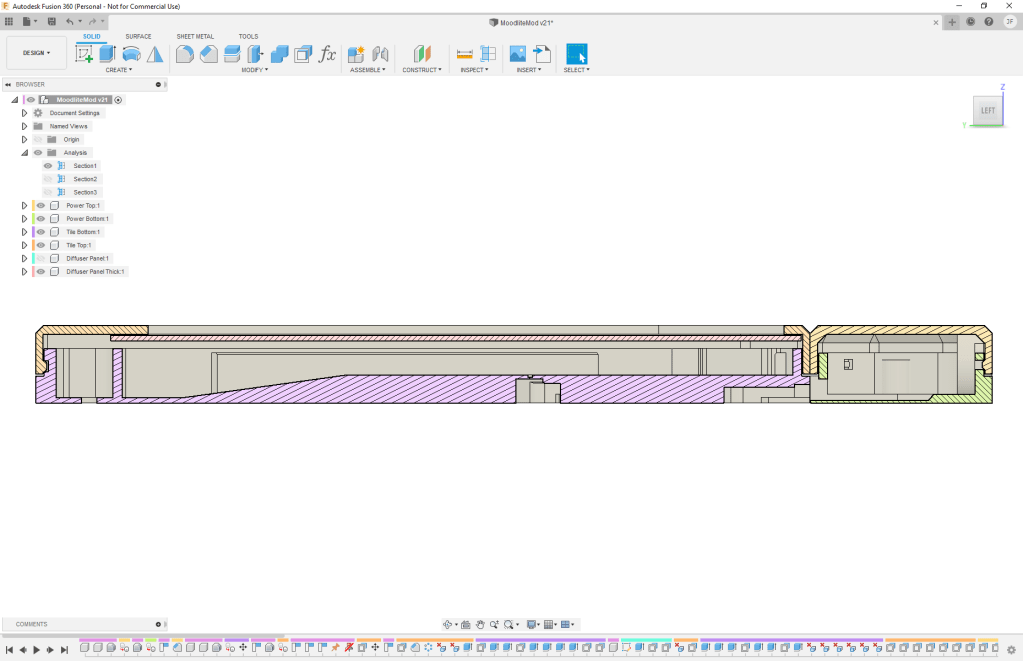The width and height of the screenshot is (1023, 661).
Task: Hide the Section1 analysis visibility eye
Action: coord(48,166)
